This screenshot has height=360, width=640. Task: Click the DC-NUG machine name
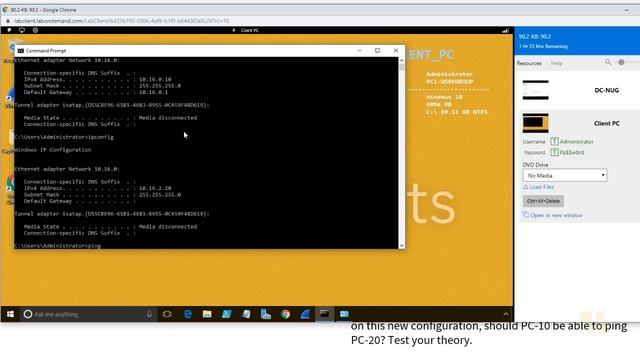607,90
